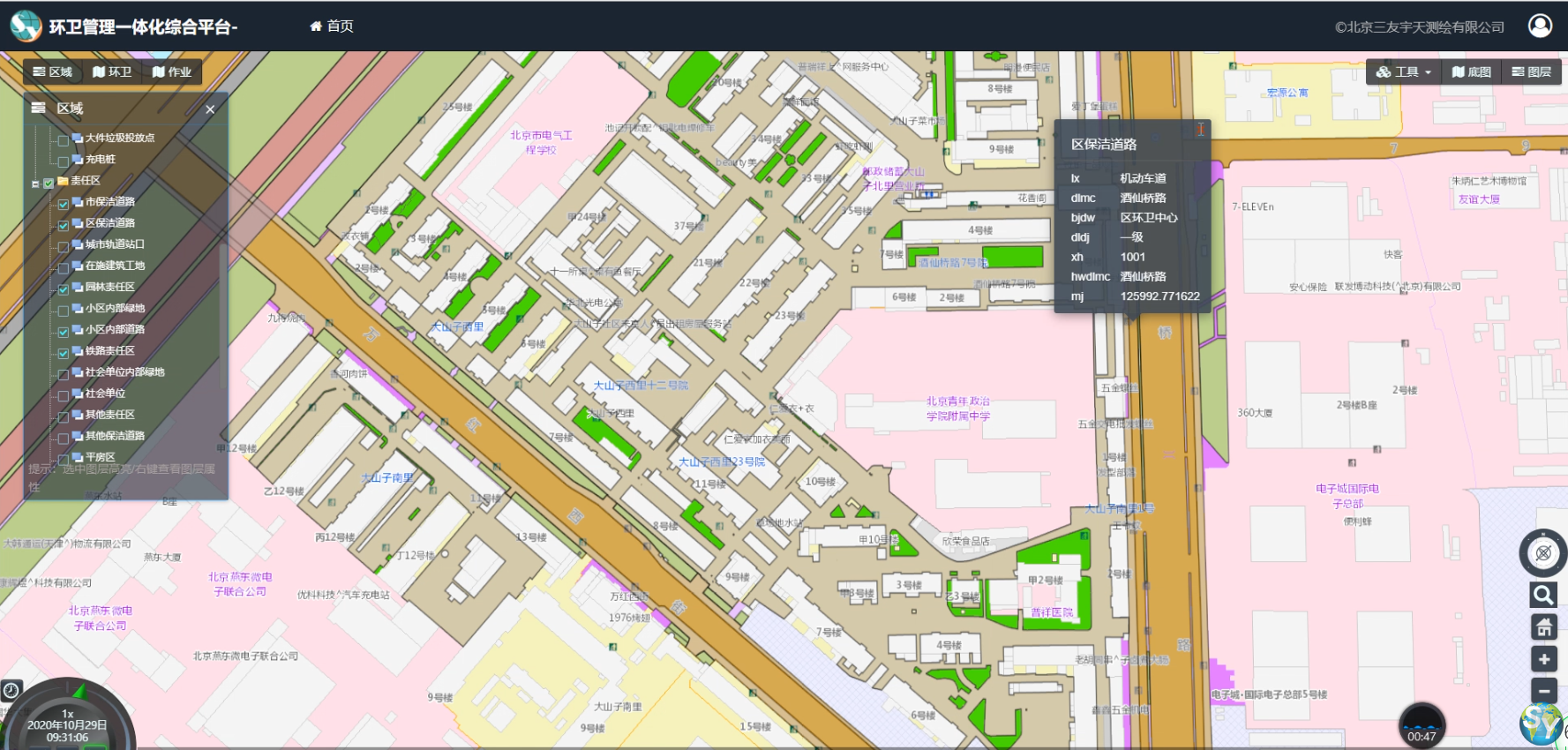Click the 大山子南里 blue map label
This screenshot has height=750, width=1568.
pos(387,477)
